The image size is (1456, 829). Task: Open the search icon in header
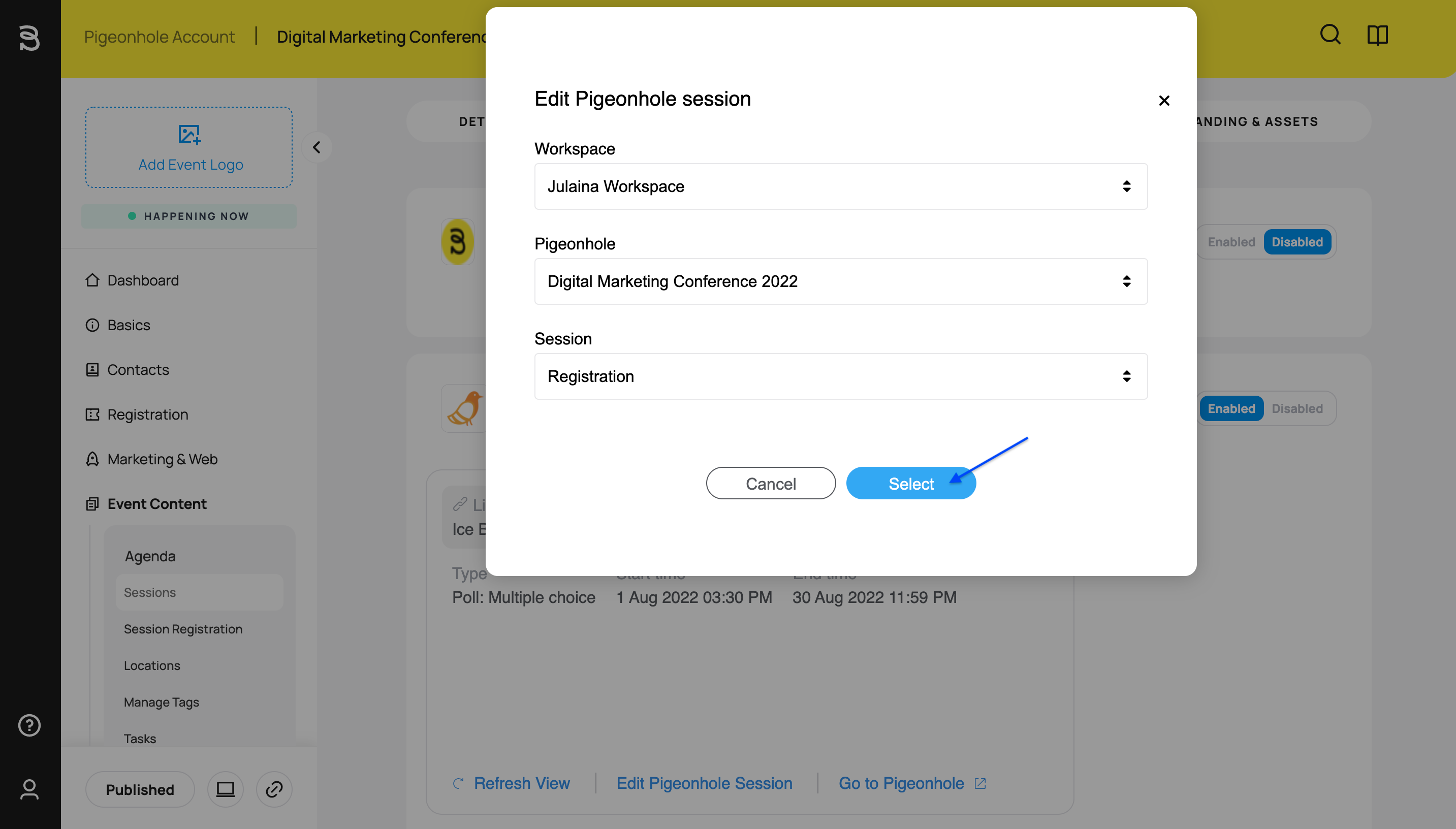click(1330, 35)
